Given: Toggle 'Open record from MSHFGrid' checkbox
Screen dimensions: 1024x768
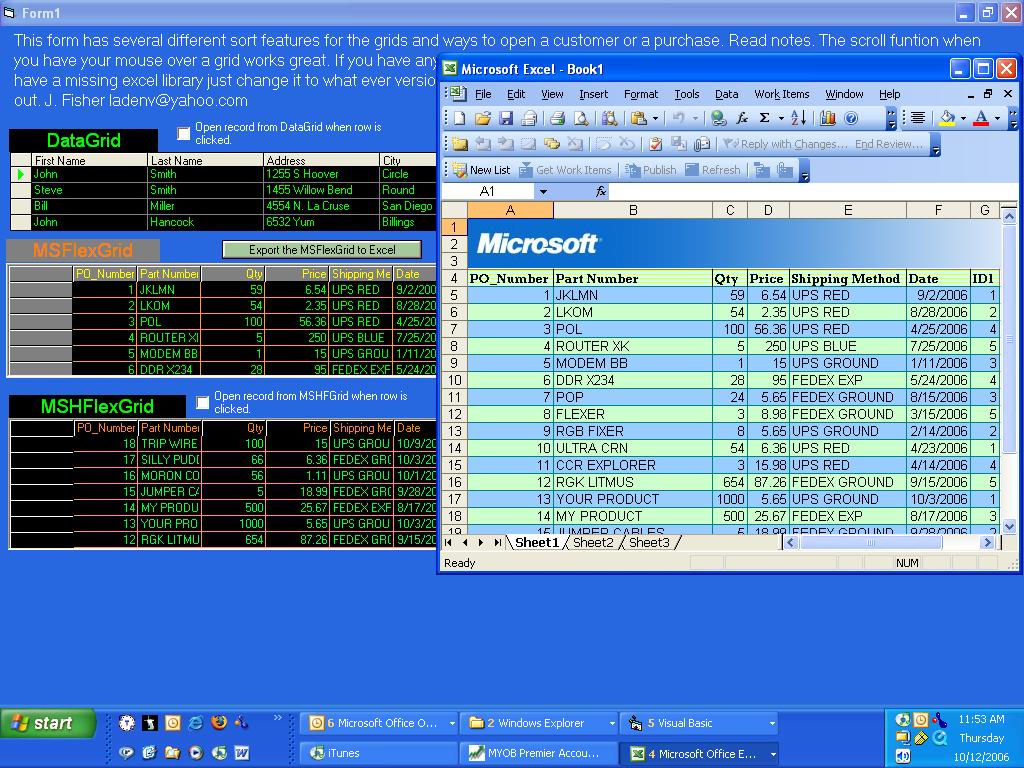Looking at the screenshot, I should click(203, 402).
